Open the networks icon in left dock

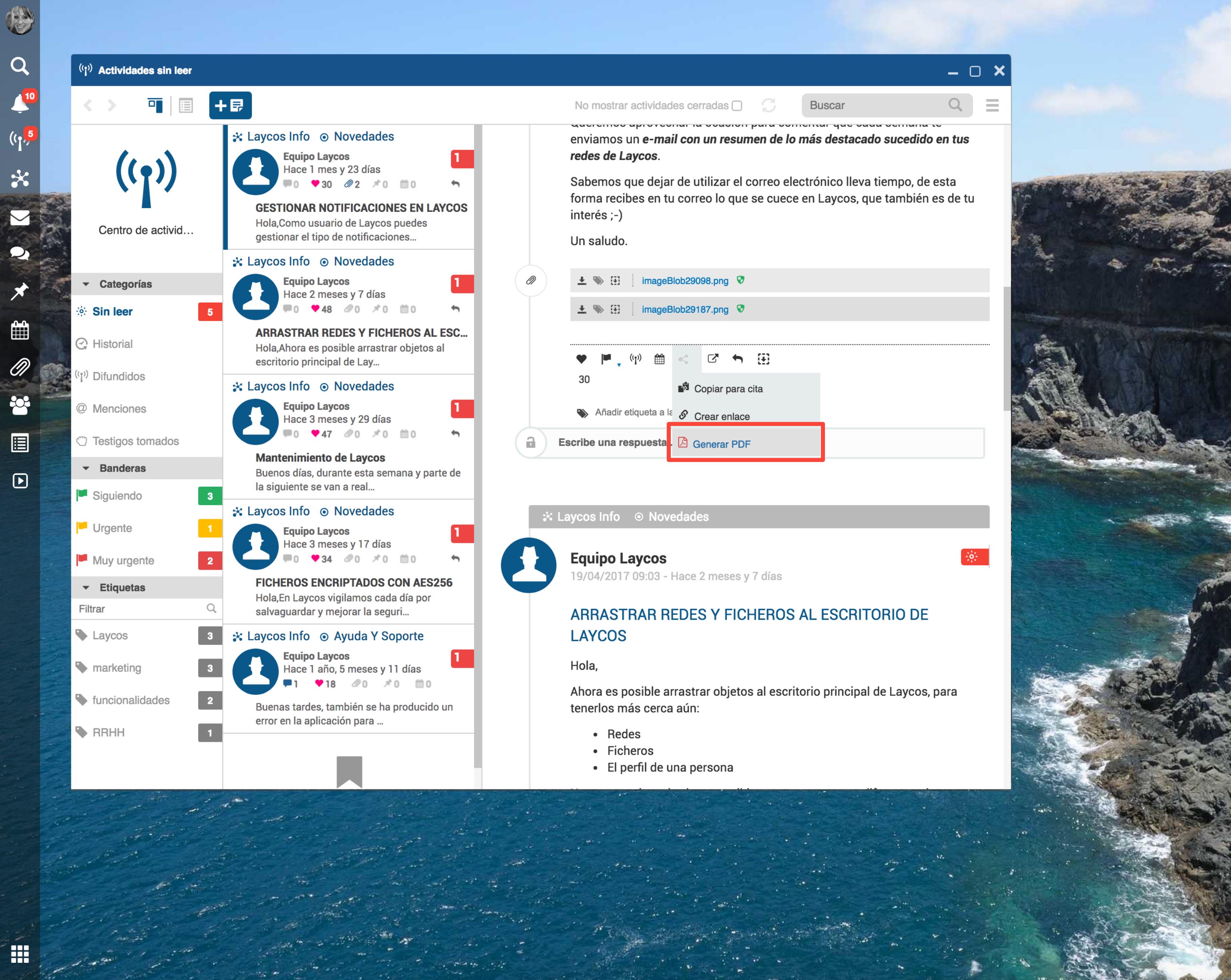pyautogui.click(x=19, y=179)
